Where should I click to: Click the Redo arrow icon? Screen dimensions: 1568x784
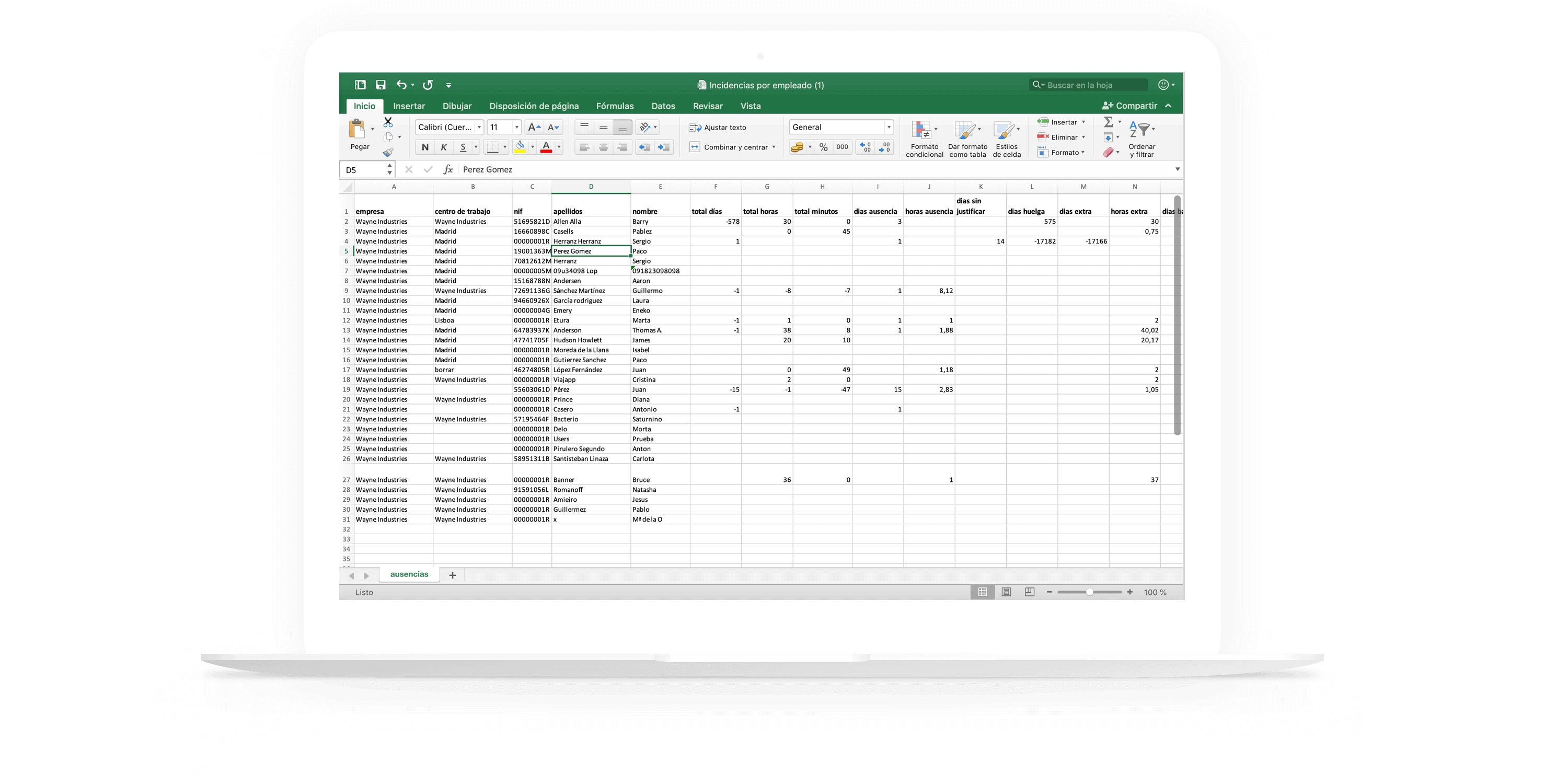(x=428, y=85)
